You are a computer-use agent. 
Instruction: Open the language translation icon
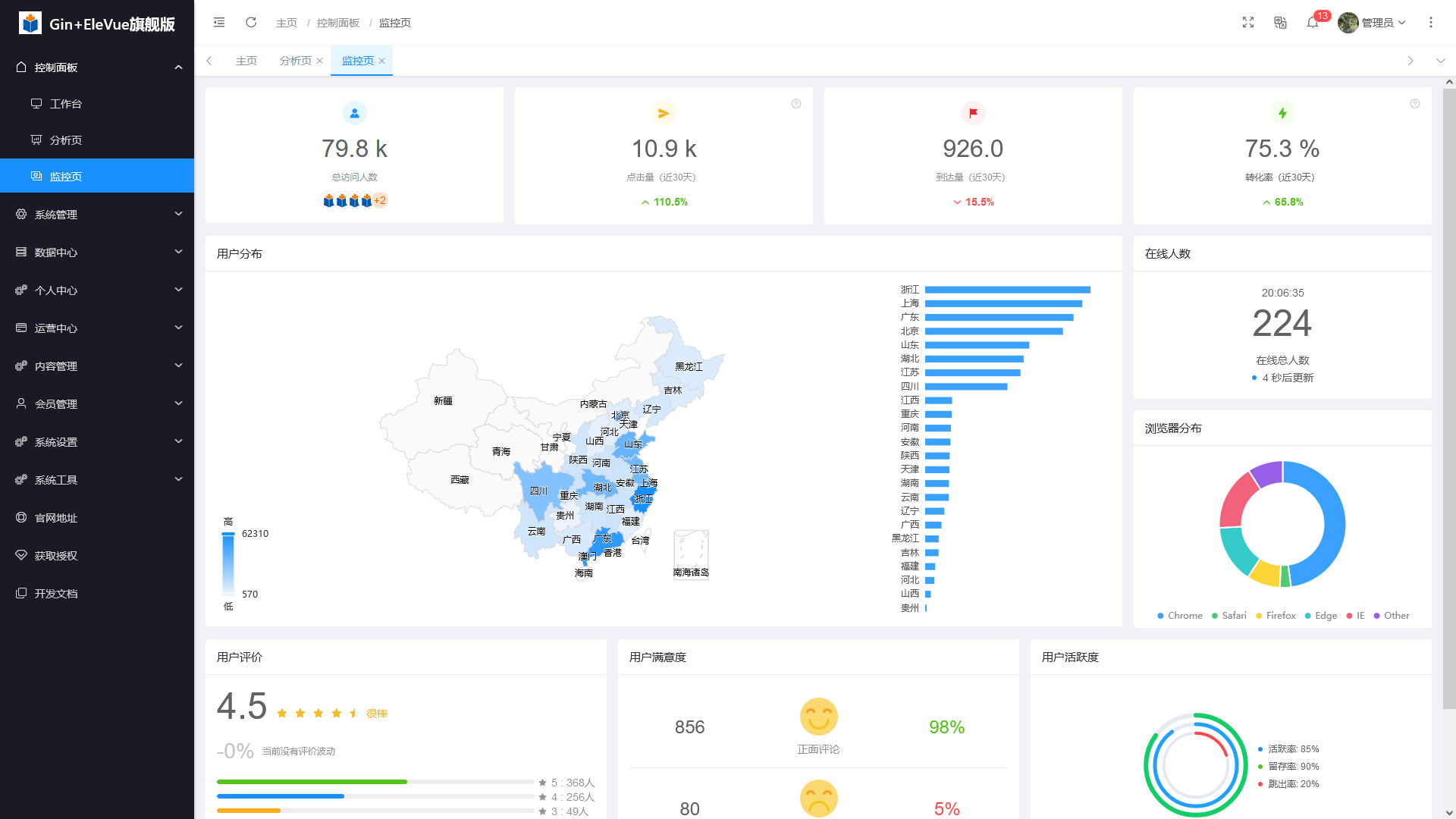tap(1280, 23)
